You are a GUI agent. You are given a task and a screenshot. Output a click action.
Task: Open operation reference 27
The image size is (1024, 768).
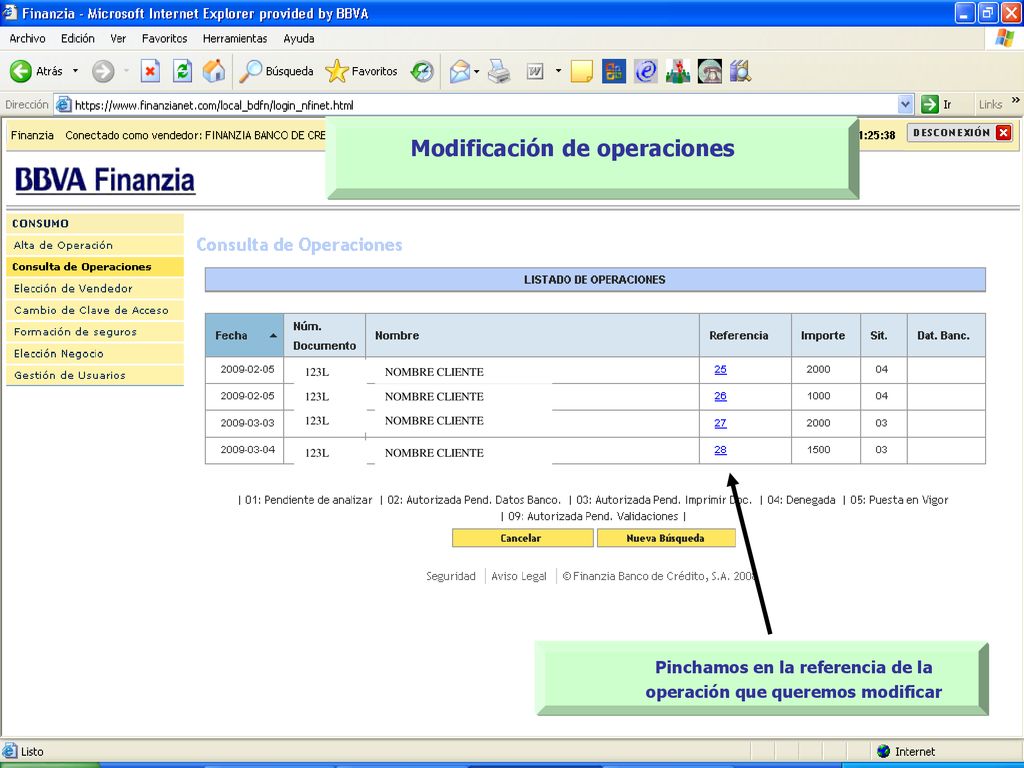click(720, 423)
